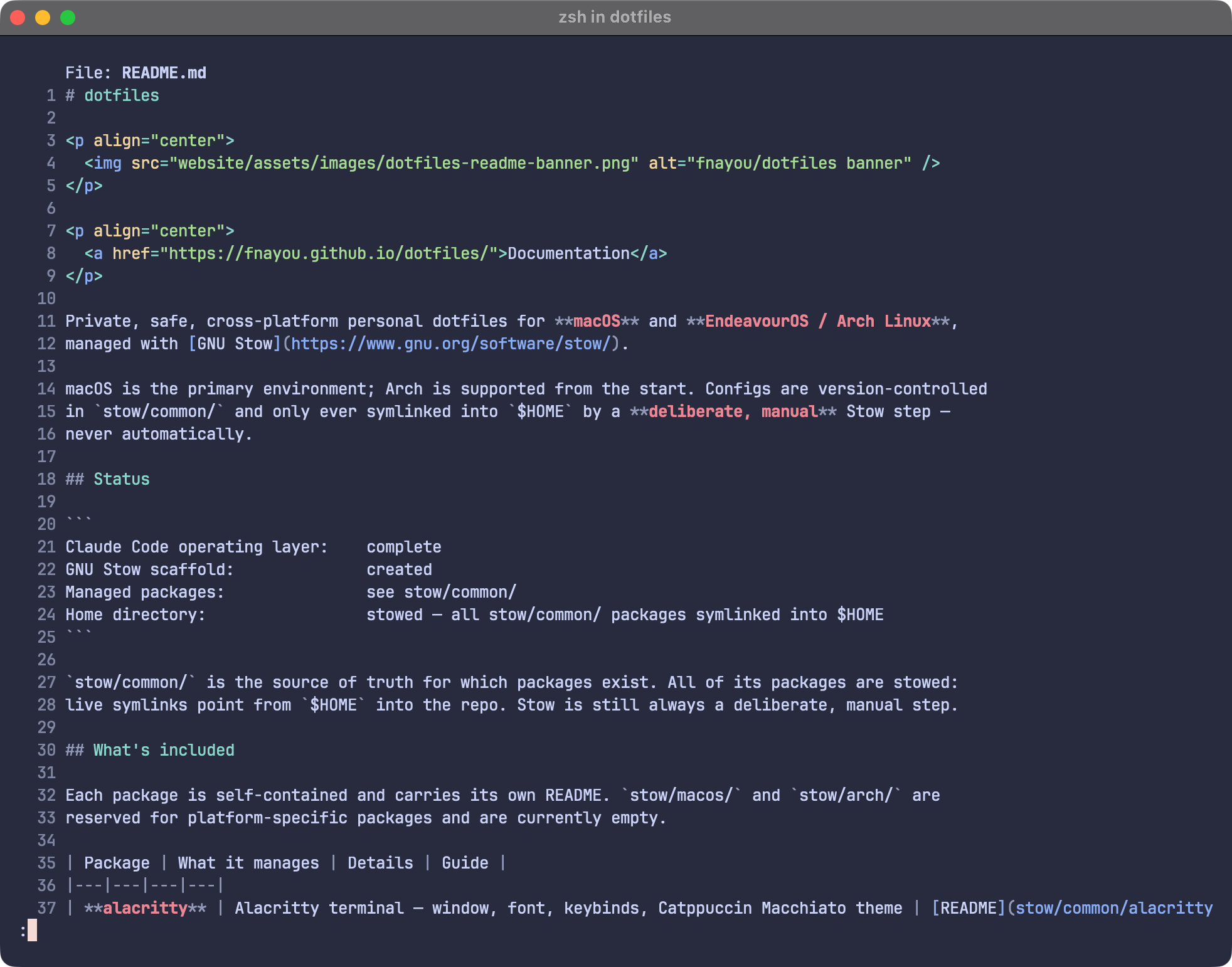Click the '[GNU Stow]' link label
Image resolution: width=1232 pixels, height=967 pixels.
click(235, 344)
